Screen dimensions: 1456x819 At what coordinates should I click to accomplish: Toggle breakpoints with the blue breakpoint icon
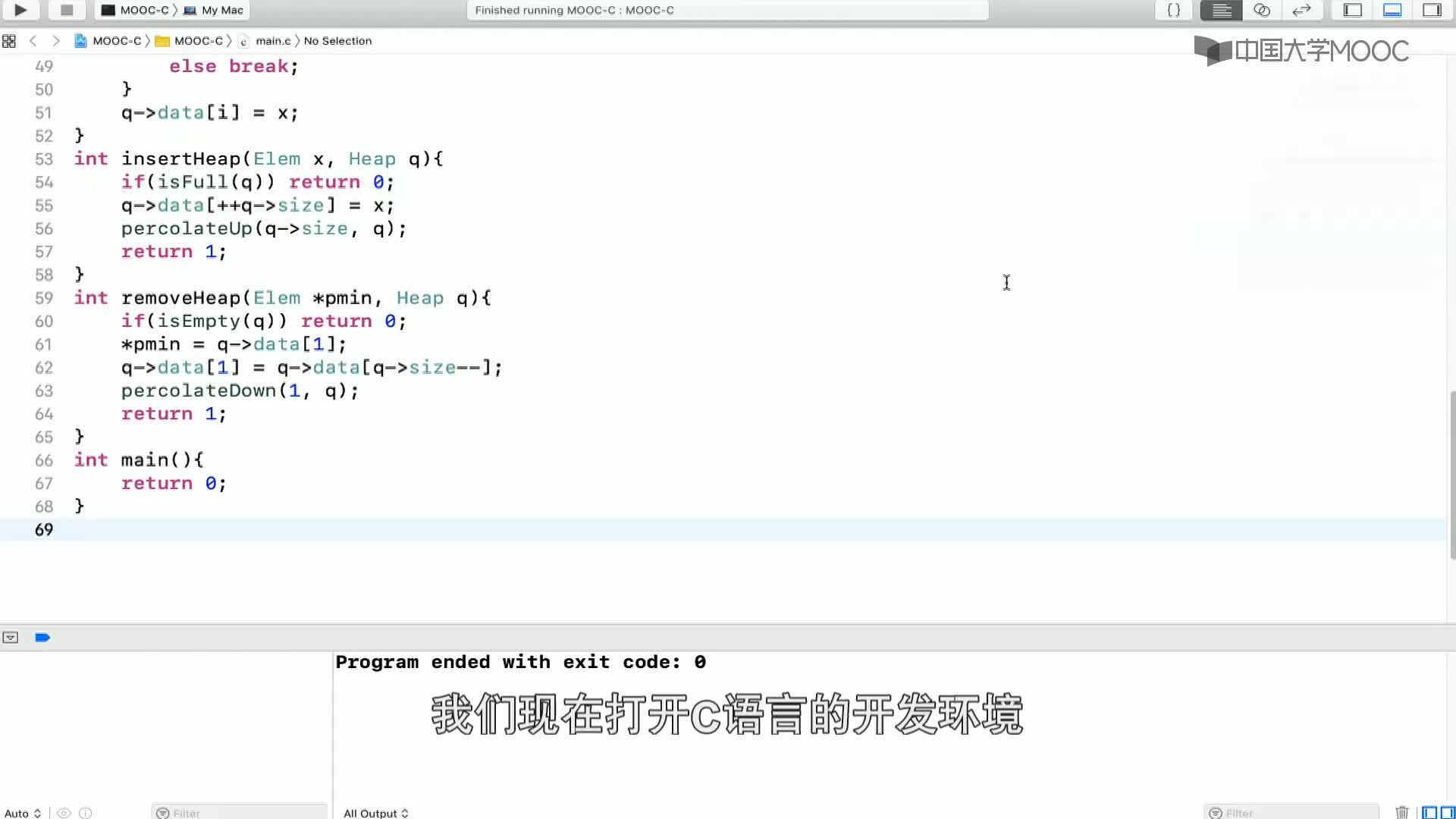(42, 638)
